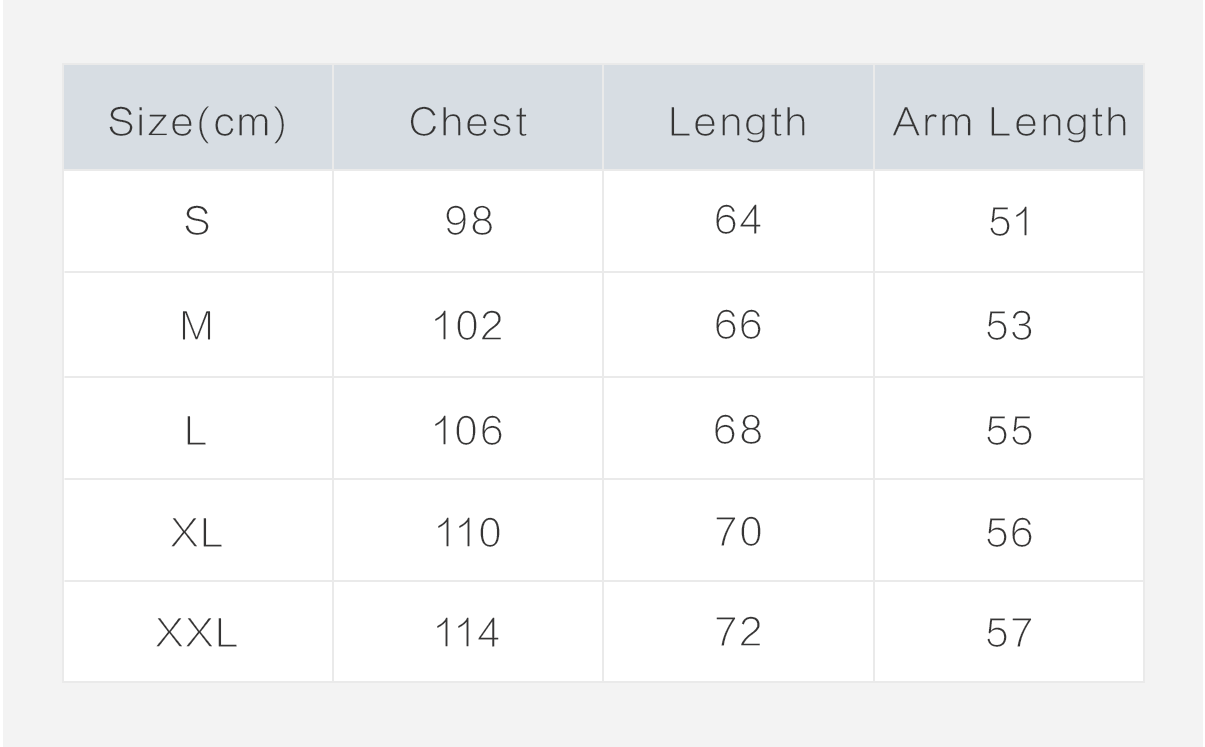Click chest value 110 for size XL
The height and width of the screenshot is (747, 1205).
(x=468, y=534)
